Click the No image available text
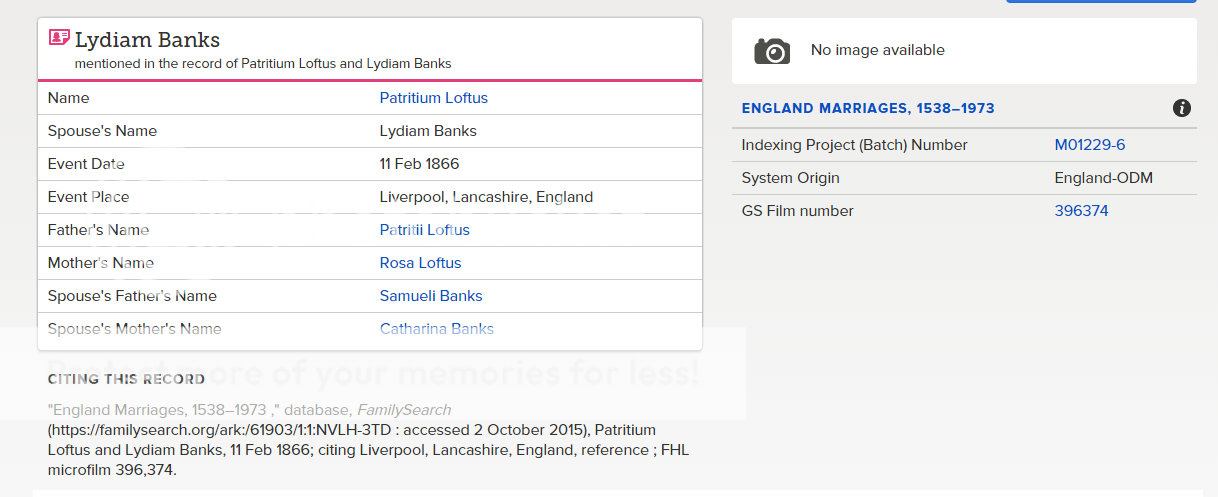Image resolution: width=1218 pixels, height=497 pixels. click(878, 50)
